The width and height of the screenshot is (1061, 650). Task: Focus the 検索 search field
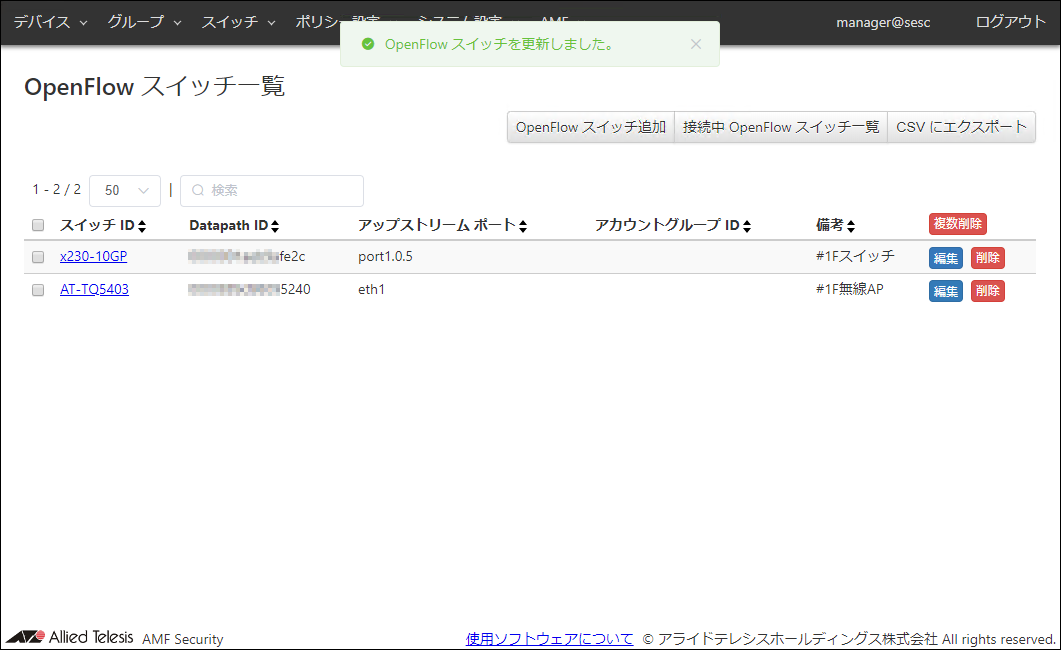tap(272, 191)
